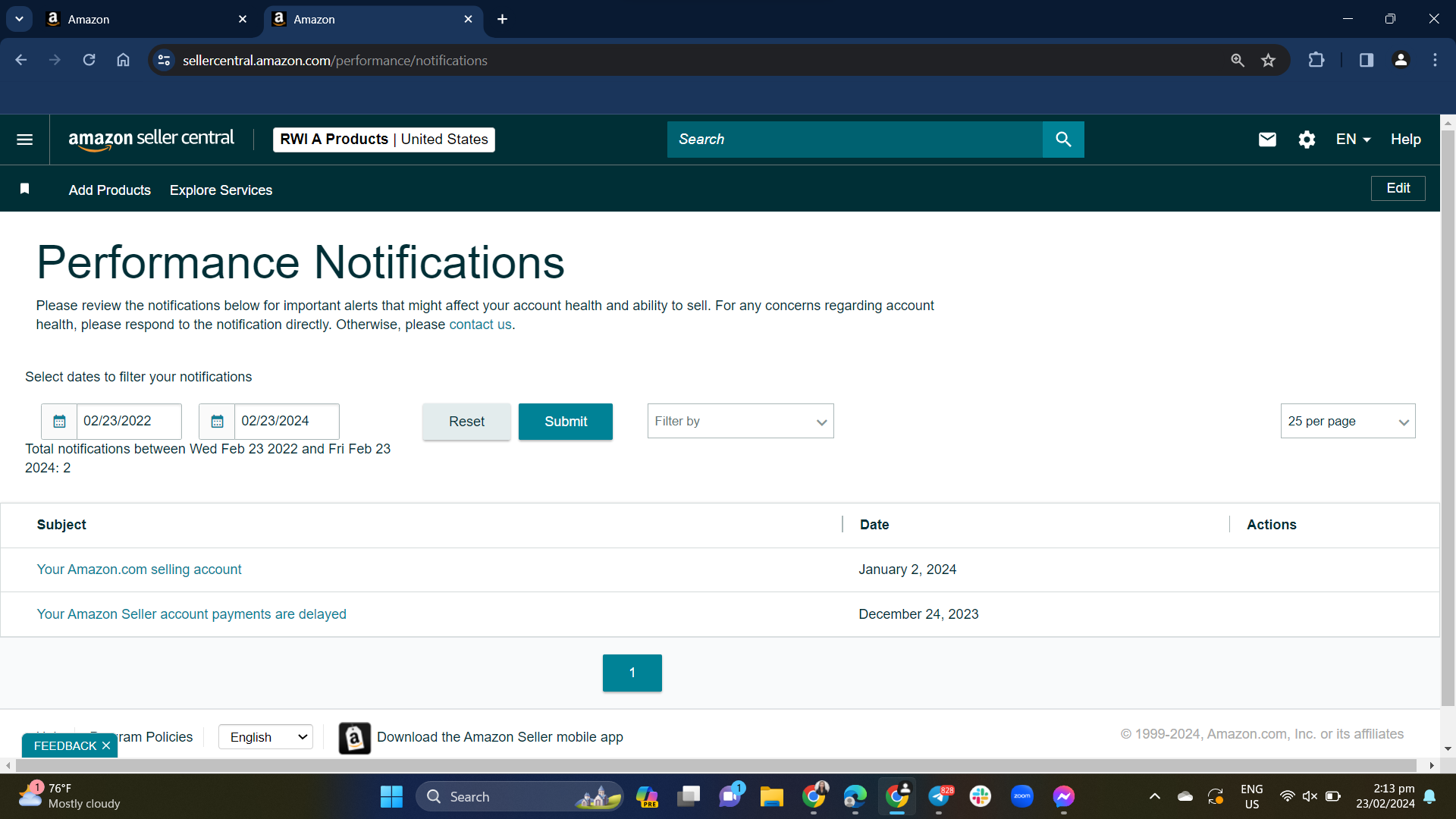Open the English footer language dropdown
The width and height of the screenshot is (1456, 819).
coord(265,737)
